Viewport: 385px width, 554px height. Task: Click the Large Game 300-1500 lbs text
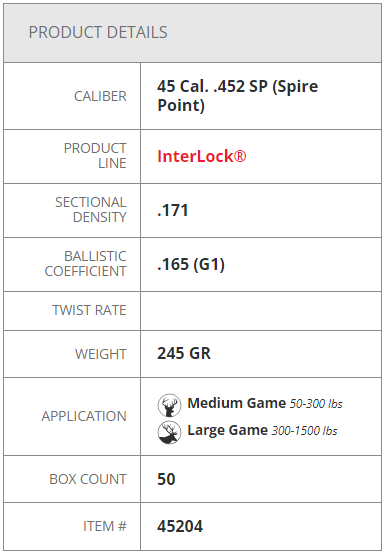[x=262, y=430]
